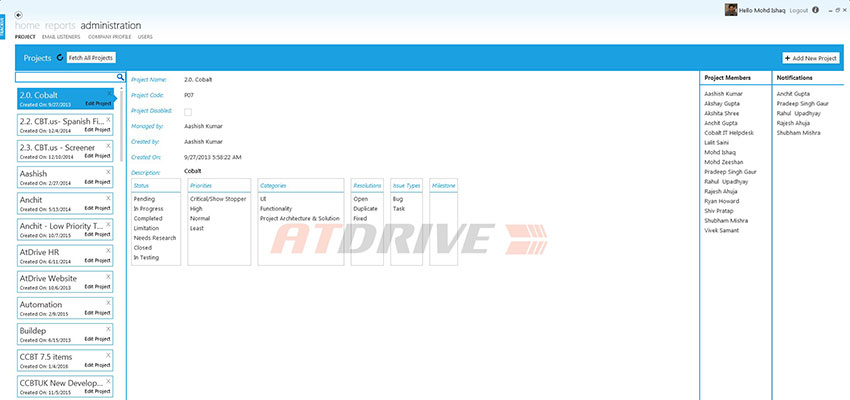
Task: Click the refresh icon beside Projects
Action: pos(60,57)
